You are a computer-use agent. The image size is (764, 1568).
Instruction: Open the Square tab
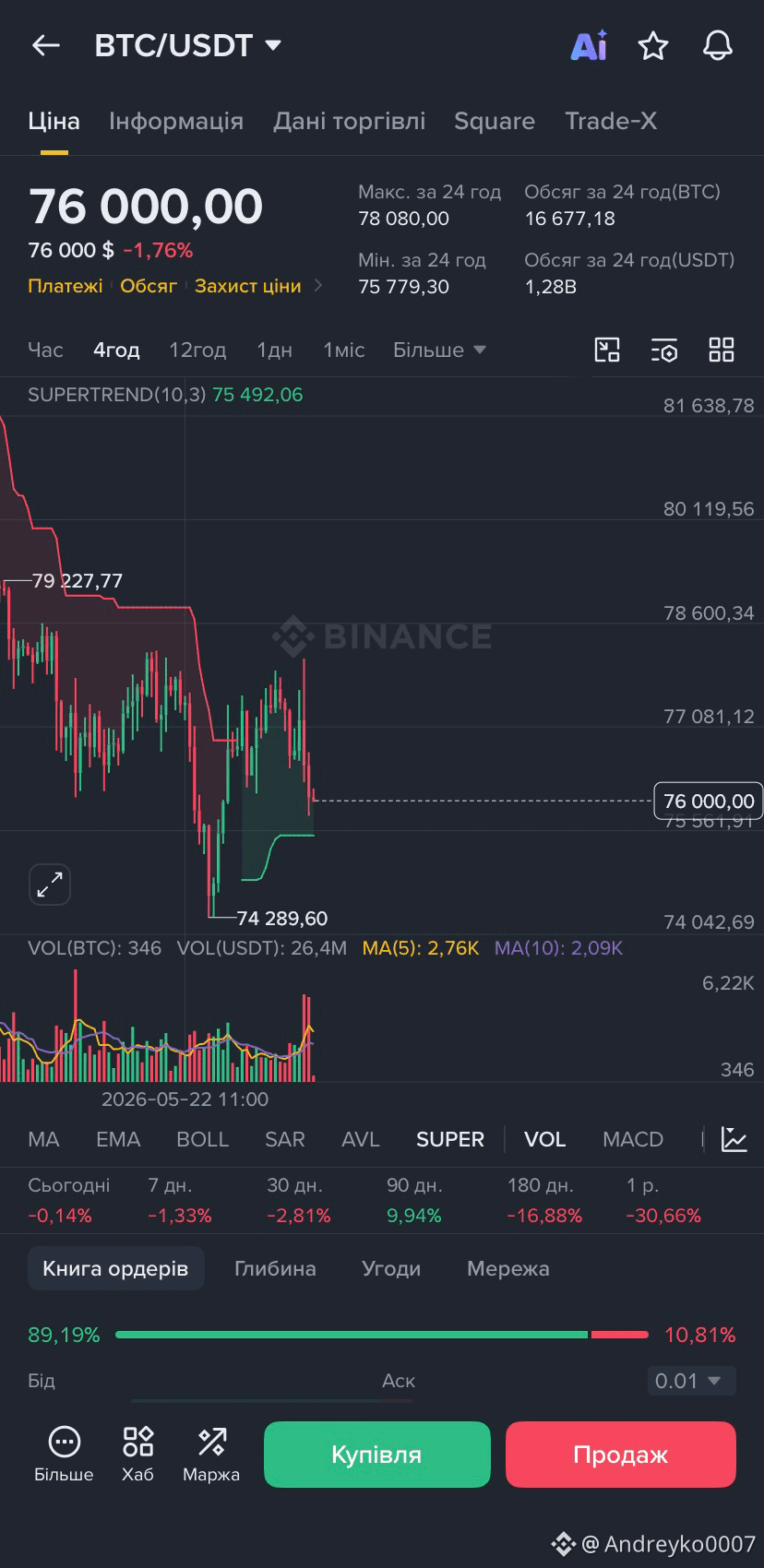[495, 121]
